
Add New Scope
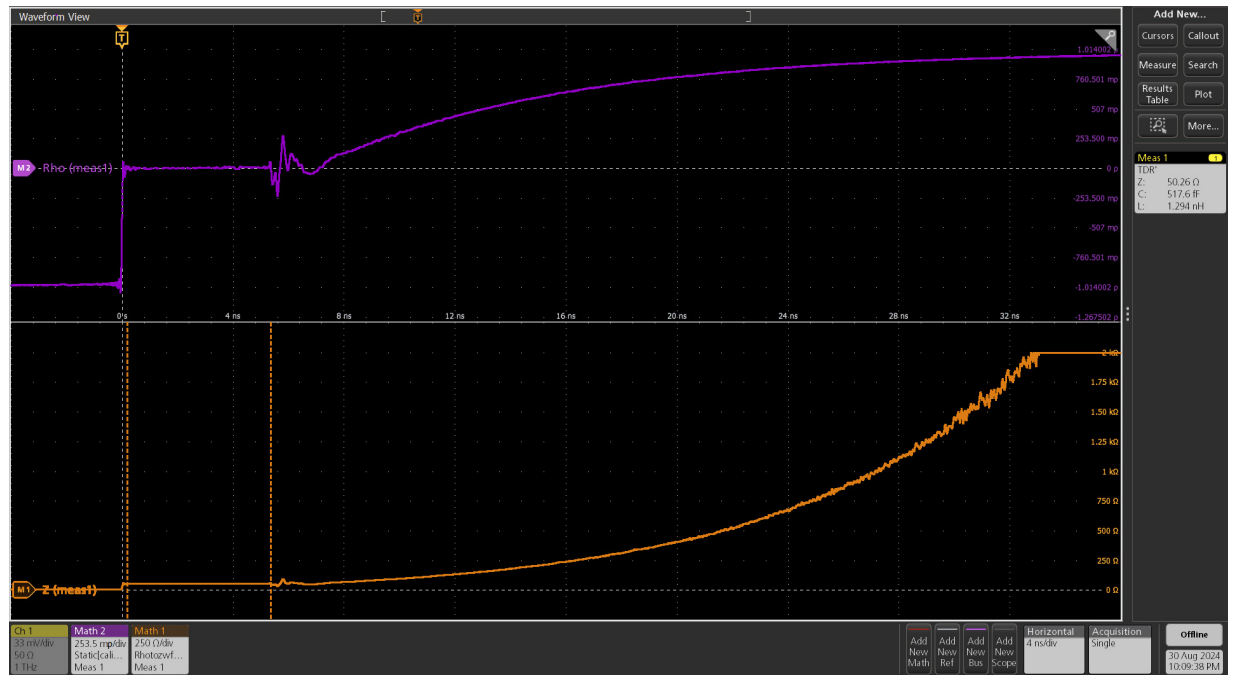tap(1004, 649)
